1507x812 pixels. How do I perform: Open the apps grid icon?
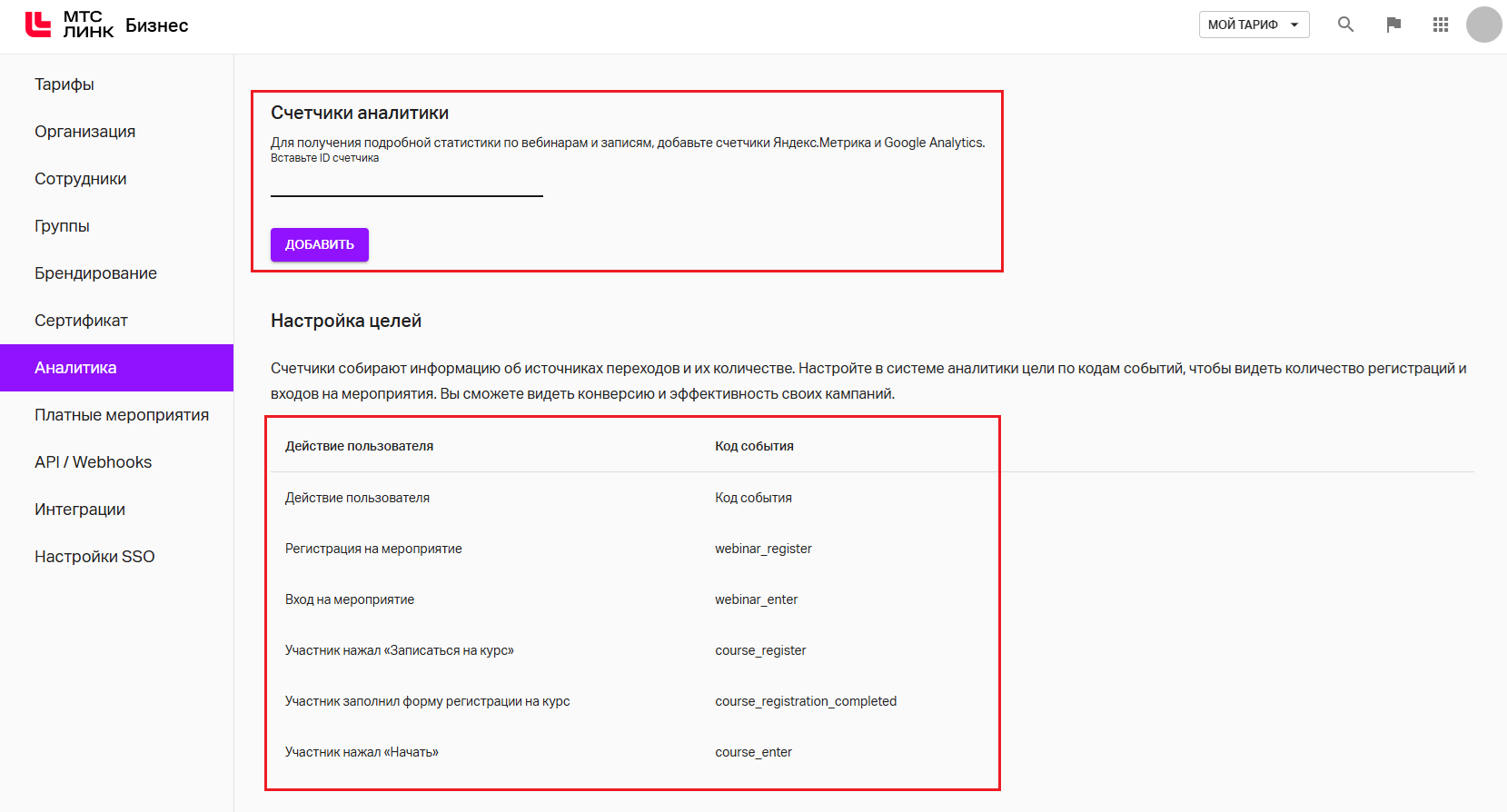[x=1441, y=25]
